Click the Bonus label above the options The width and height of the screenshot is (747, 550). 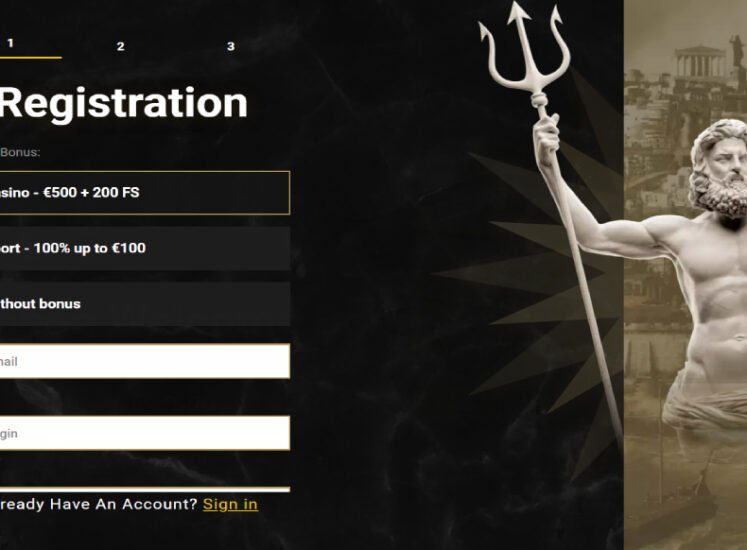click(x=20, y=152)
